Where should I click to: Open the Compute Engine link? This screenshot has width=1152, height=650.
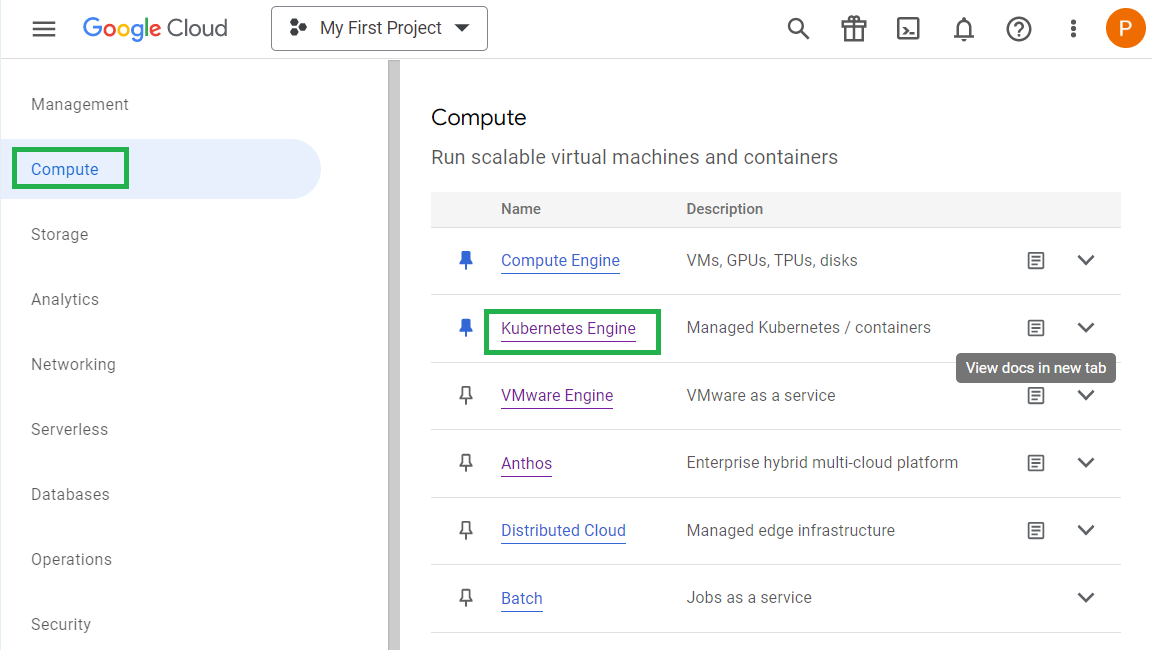coord(561,261)
